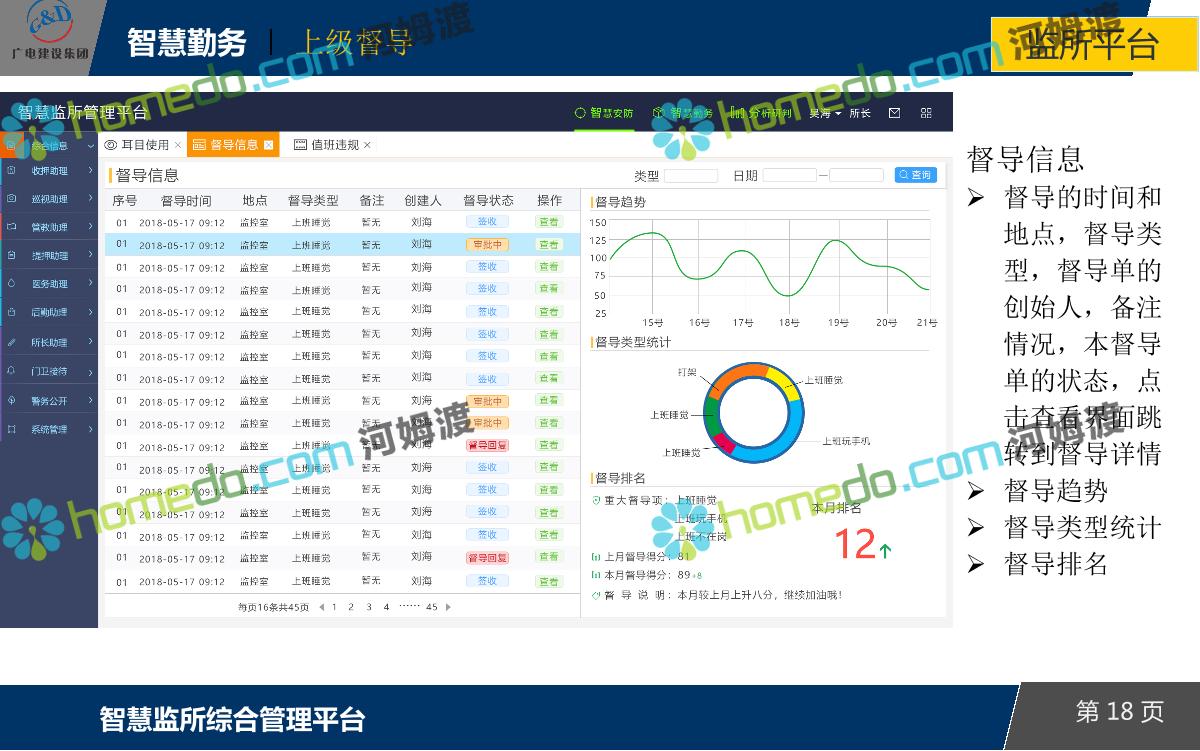Click the 收押助理 sidebar icon
The image size is (1200, 751).
coord(12,171)
